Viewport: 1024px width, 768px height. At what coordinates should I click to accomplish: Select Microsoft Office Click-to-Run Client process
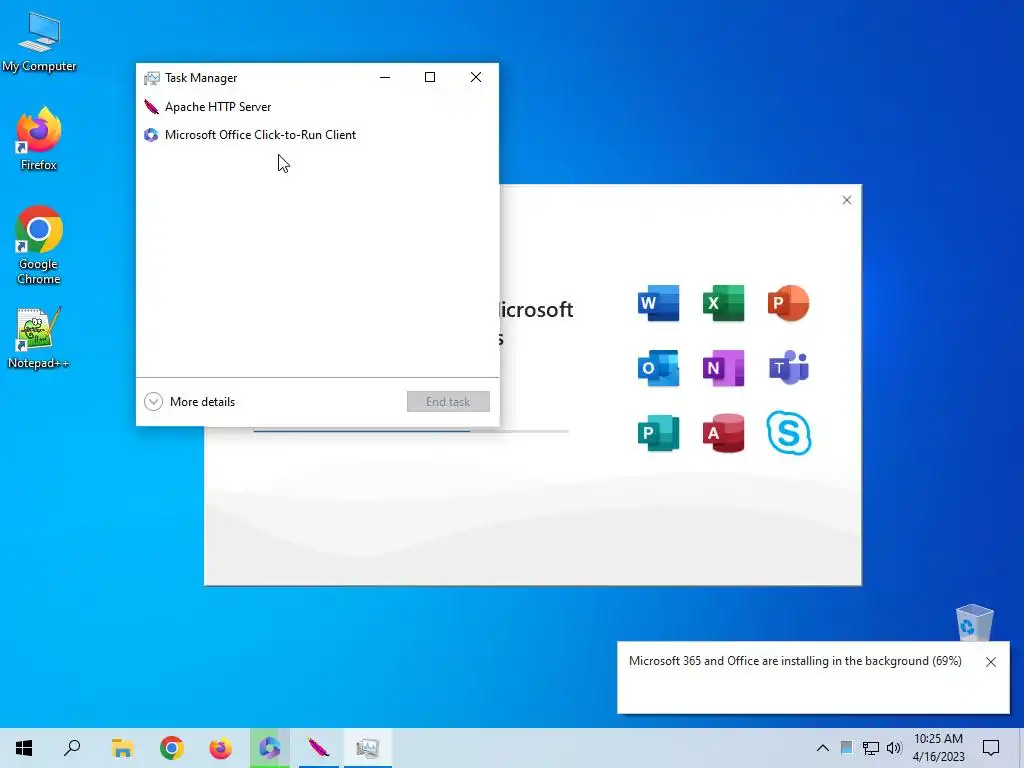tap(317, 135)
